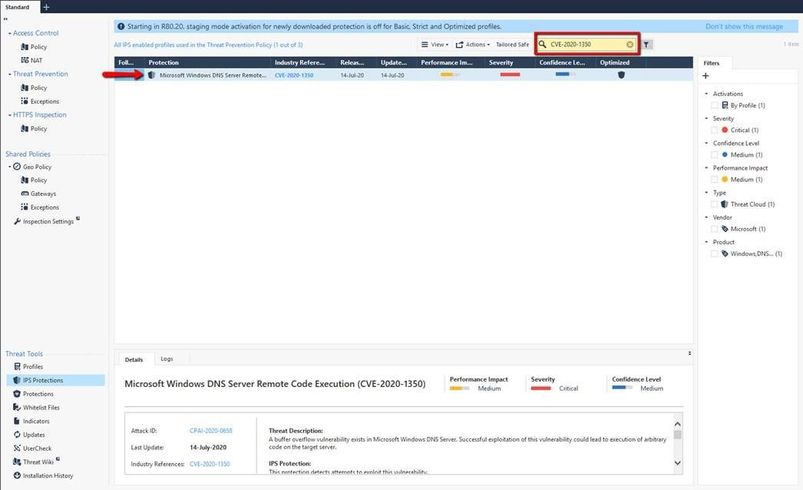Click the Tailored Safe button
The image size is (803, 490).
click(512, 45)
